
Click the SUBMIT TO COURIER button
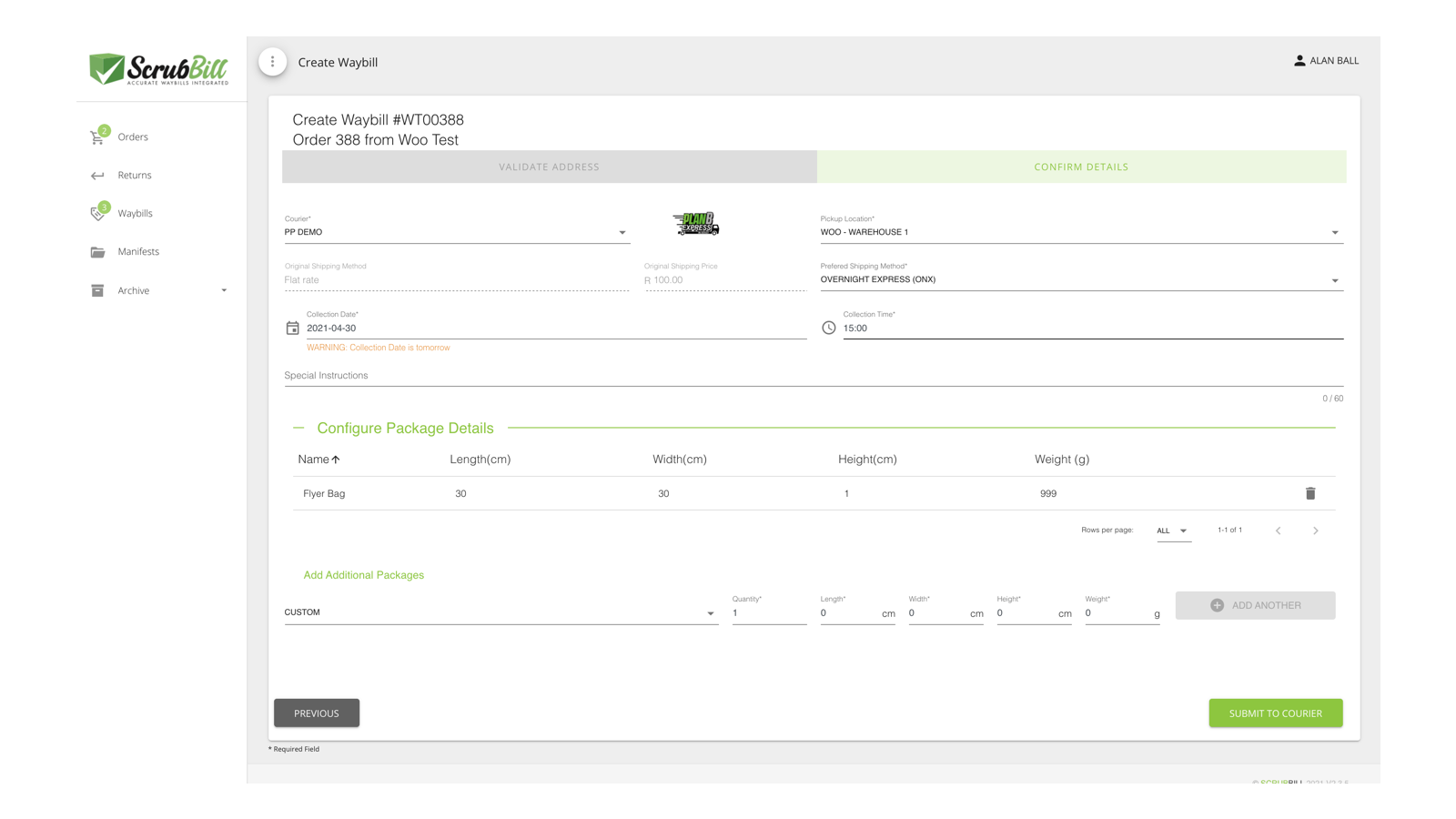(1276, 713)
